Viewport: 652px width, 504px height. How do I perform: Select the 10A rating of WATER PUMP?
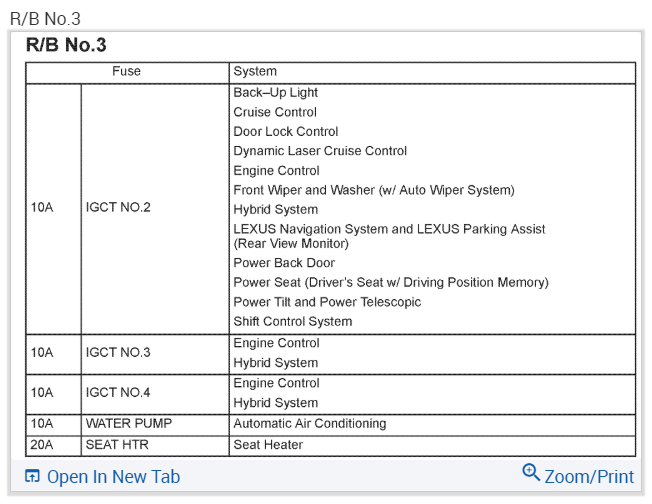tap(42, 423)
